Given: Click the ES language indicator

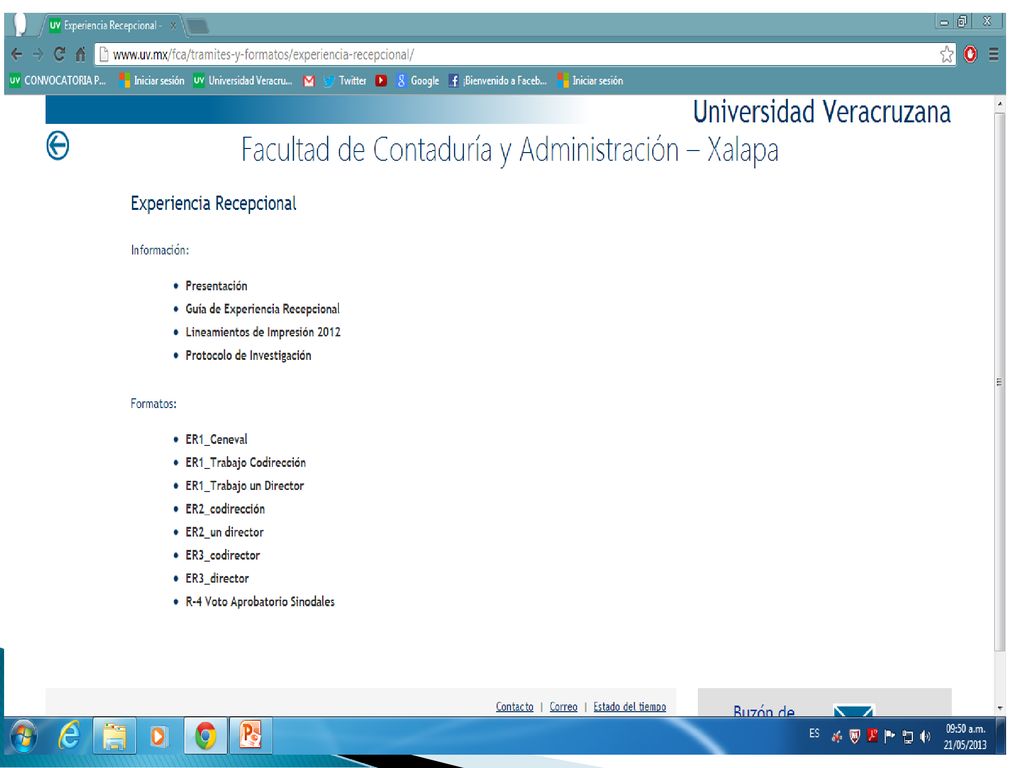Looking at the screenshot, I should (x=814, y=733).
